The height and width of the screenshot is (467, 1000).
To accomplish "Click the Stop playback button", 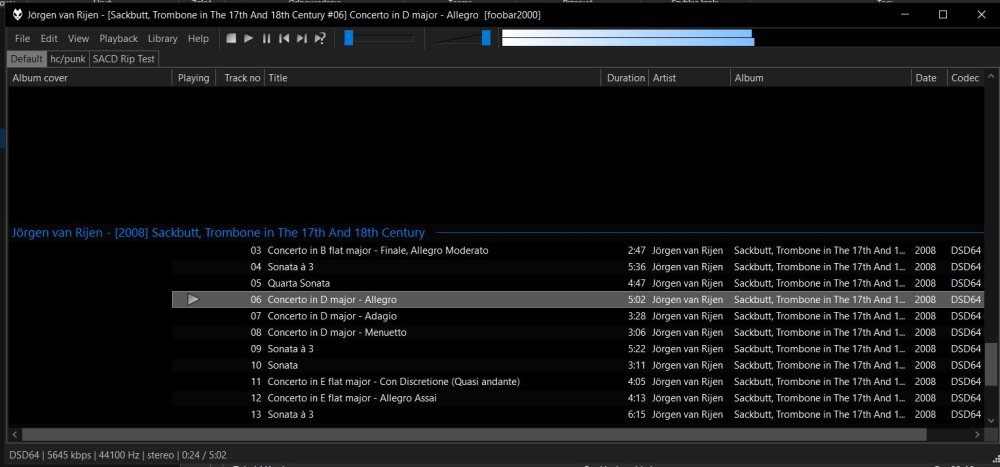I will tap(231, 38).
